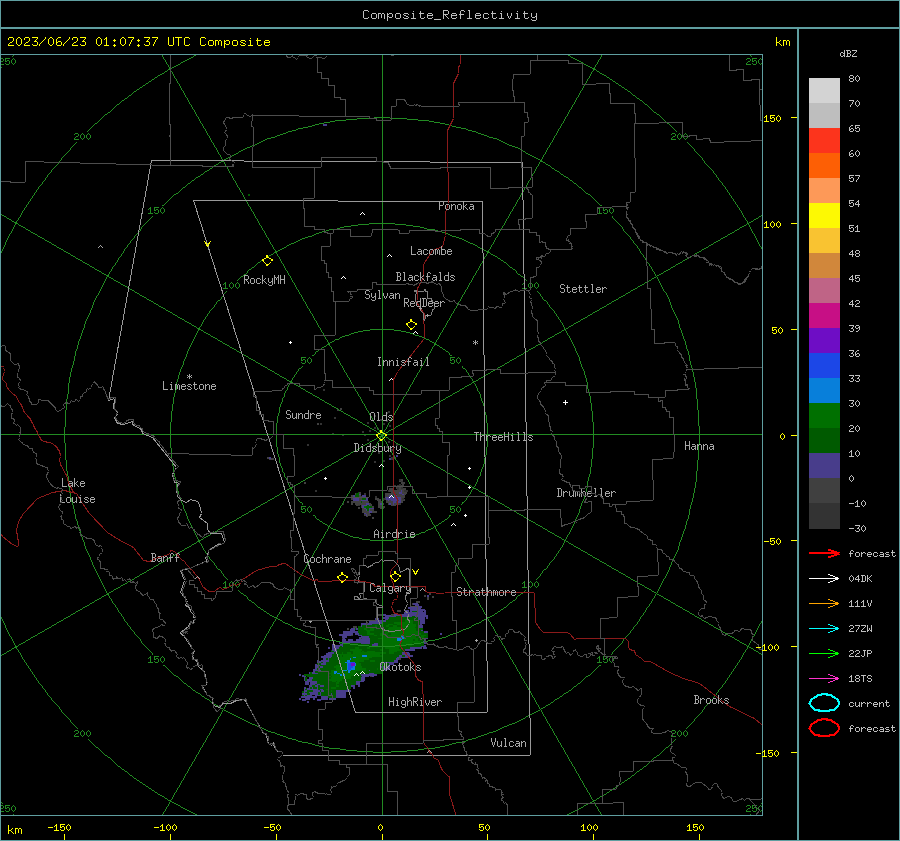900x841 pixels.
Task: Click the yellow diamond marker above Calgary
Action: click(395, 576)
